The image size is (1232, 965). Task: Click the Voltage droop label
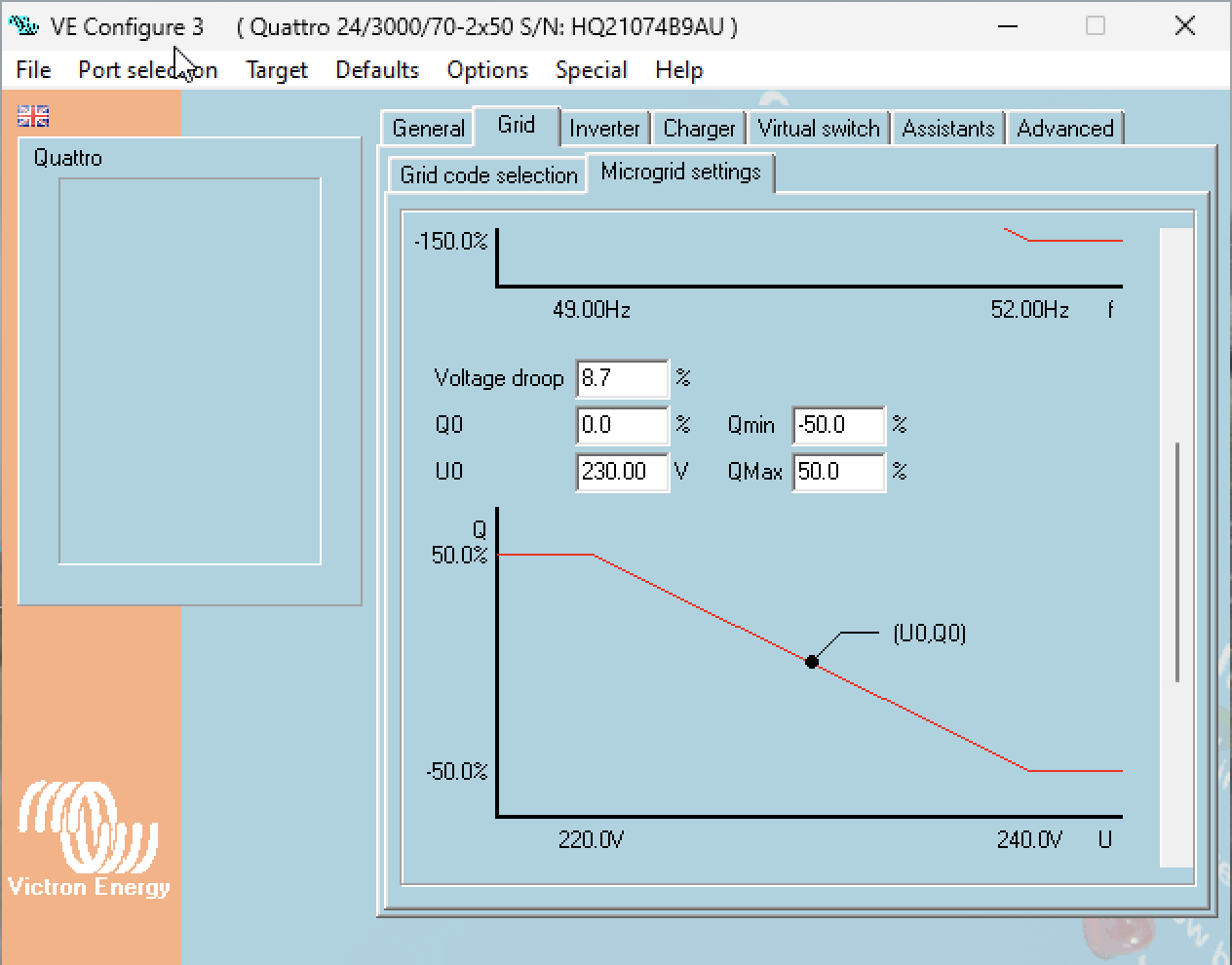click(x=498, y=378)
